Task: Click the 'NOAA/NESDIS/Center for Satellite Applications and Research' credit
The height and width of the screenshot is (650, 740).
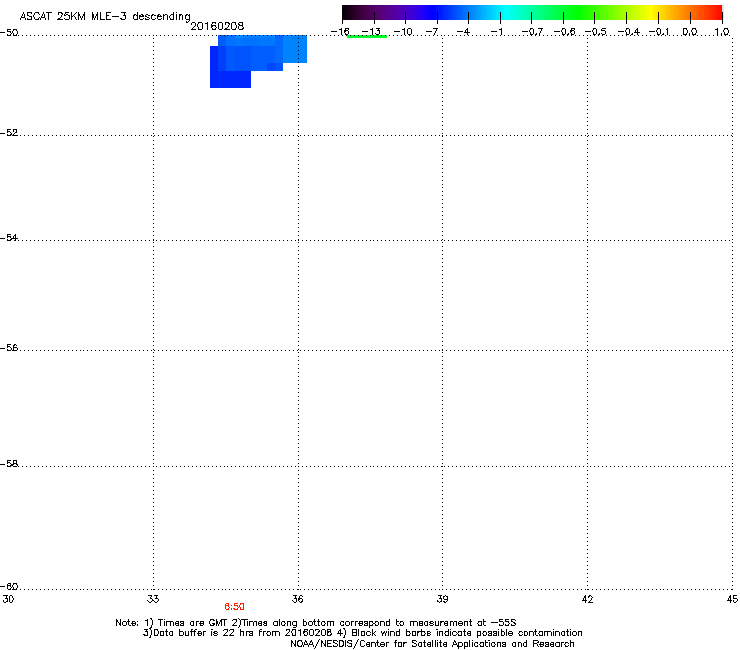Action: point(432,644)
